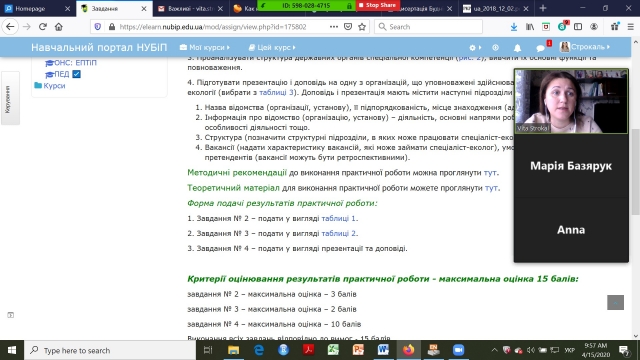Screen dimensions: 640x360
Task: Open the таблиці 3 link
Action: (276, 92)
